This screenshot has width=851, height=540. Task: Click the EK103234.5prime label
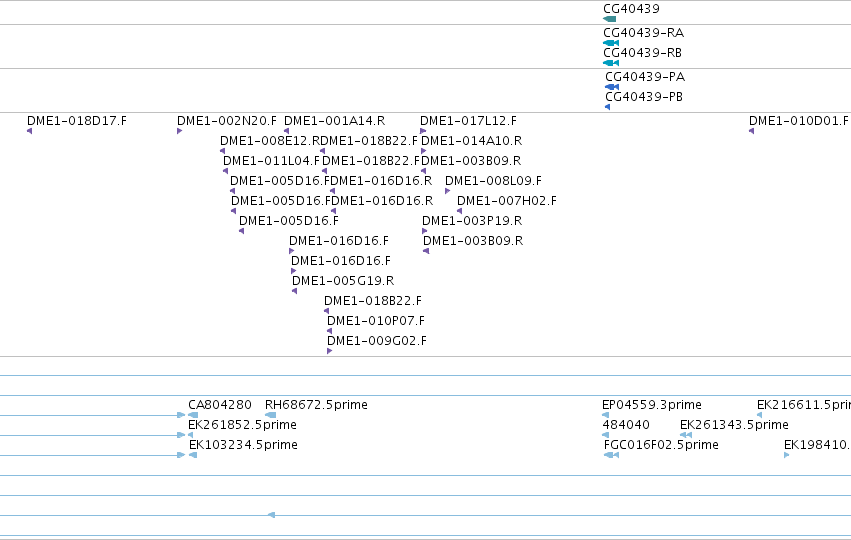[243, 444]
